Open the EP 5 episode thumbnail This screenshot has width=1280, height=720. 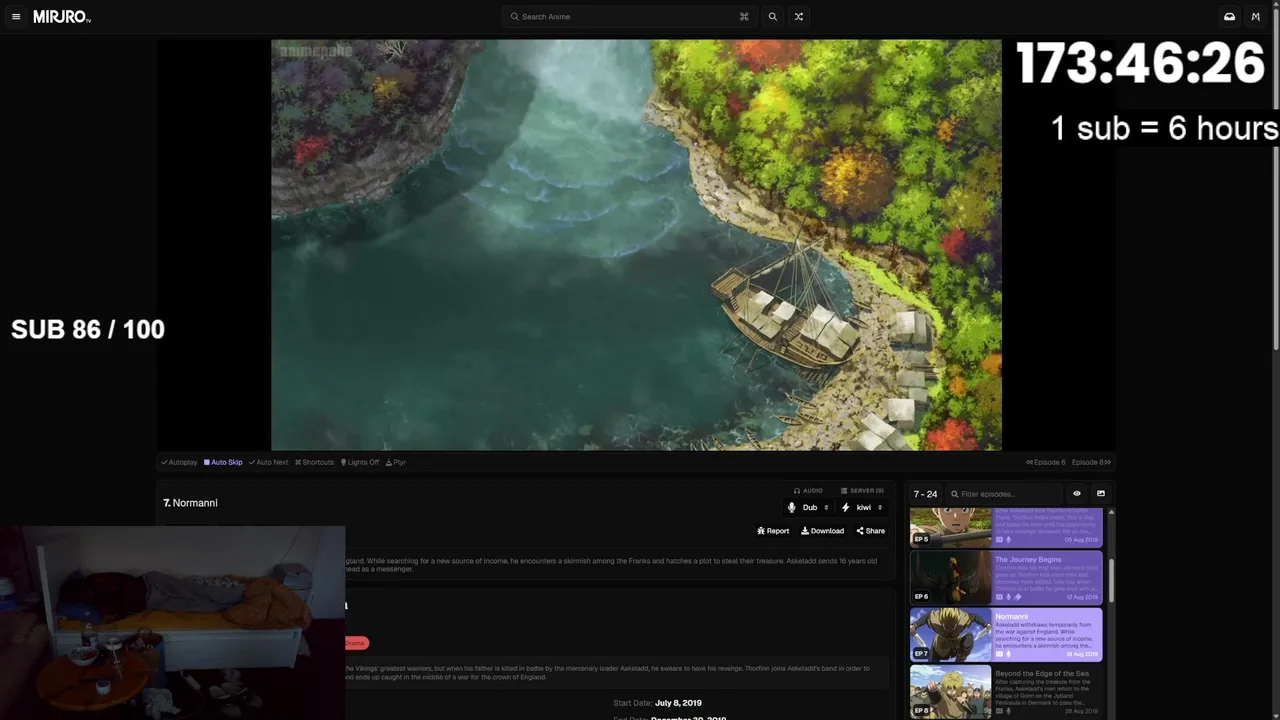click(x=950, y=527)
